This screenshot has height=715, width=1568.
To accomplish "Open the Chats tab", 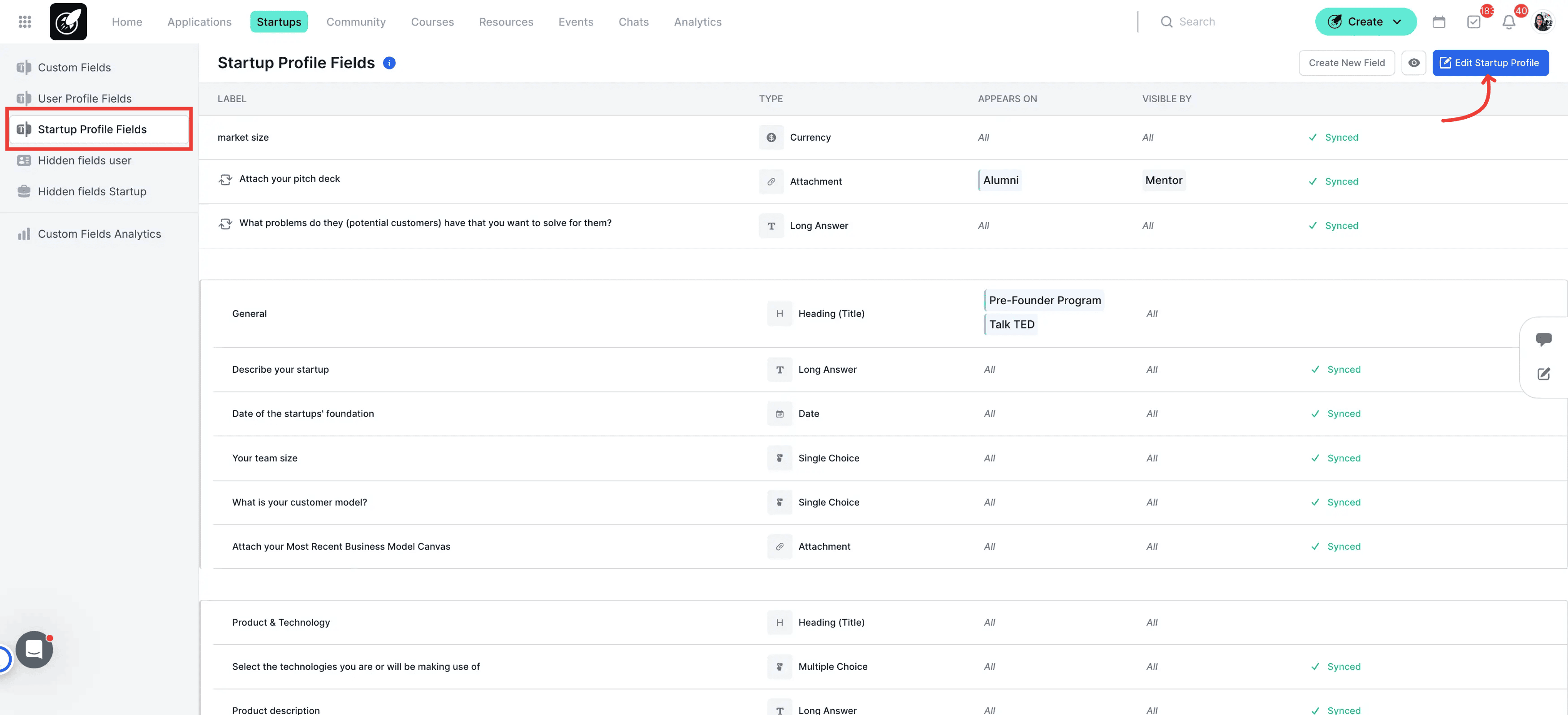I will (x=633, y=22).
